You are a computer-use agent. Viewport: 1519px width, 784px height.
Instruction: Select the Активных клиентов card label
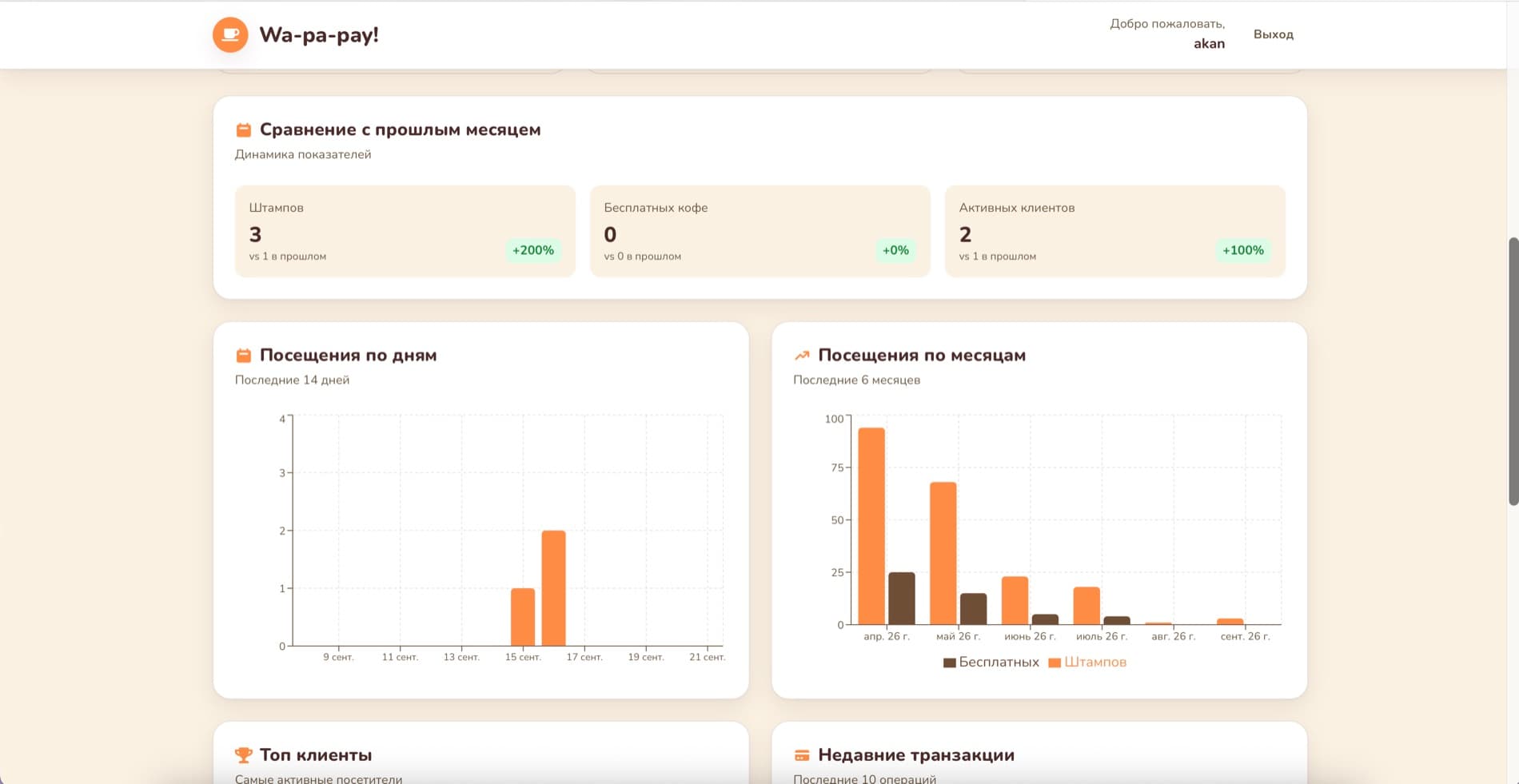pyautogui.click(x=1017, y=208)
